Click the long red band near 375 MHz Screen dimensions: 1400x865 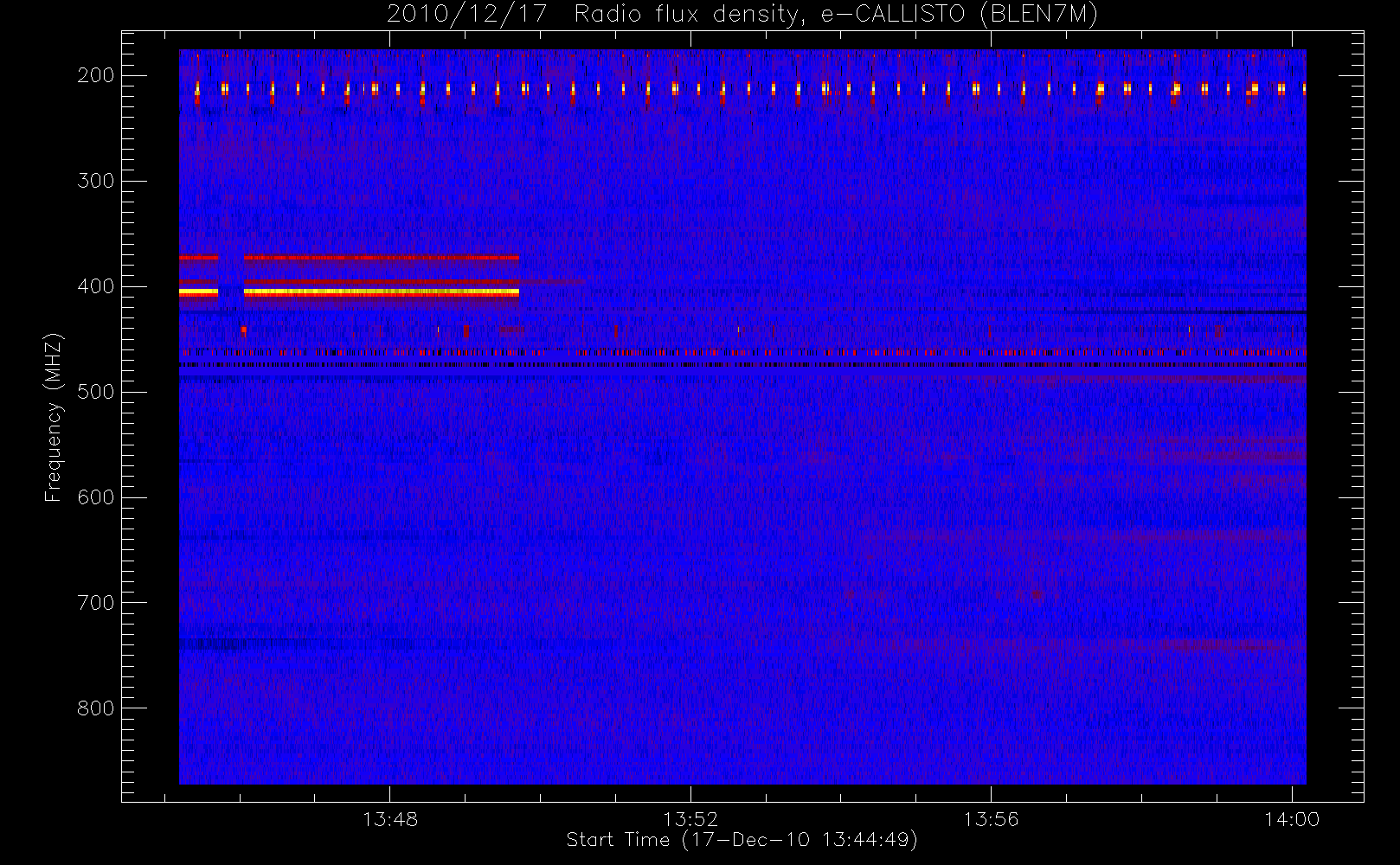pos(382,258)
